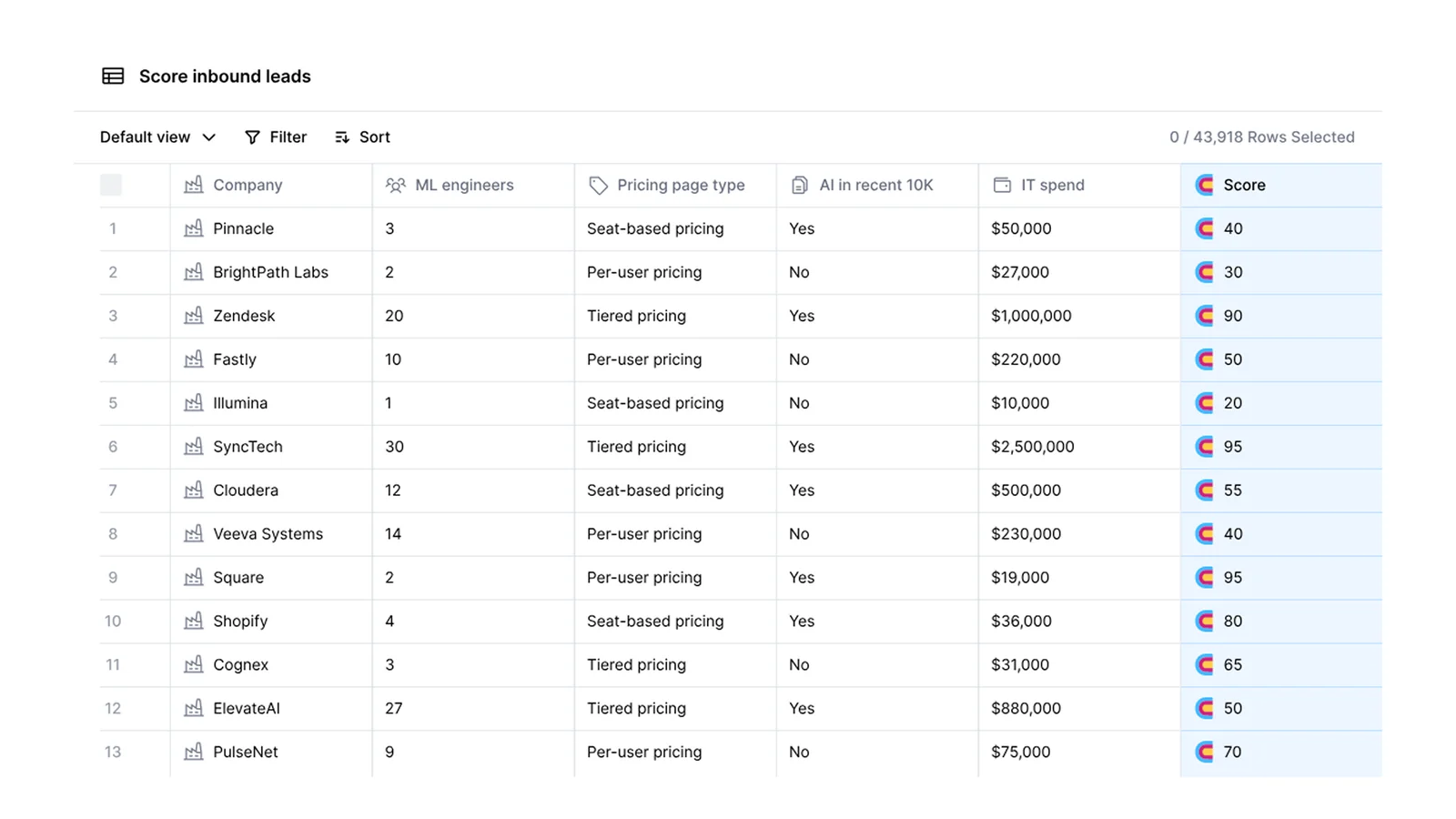The image size is (1456, 819).
Task: Click the company icon next to Pinnacle
Action: click(x=194, y=228)
